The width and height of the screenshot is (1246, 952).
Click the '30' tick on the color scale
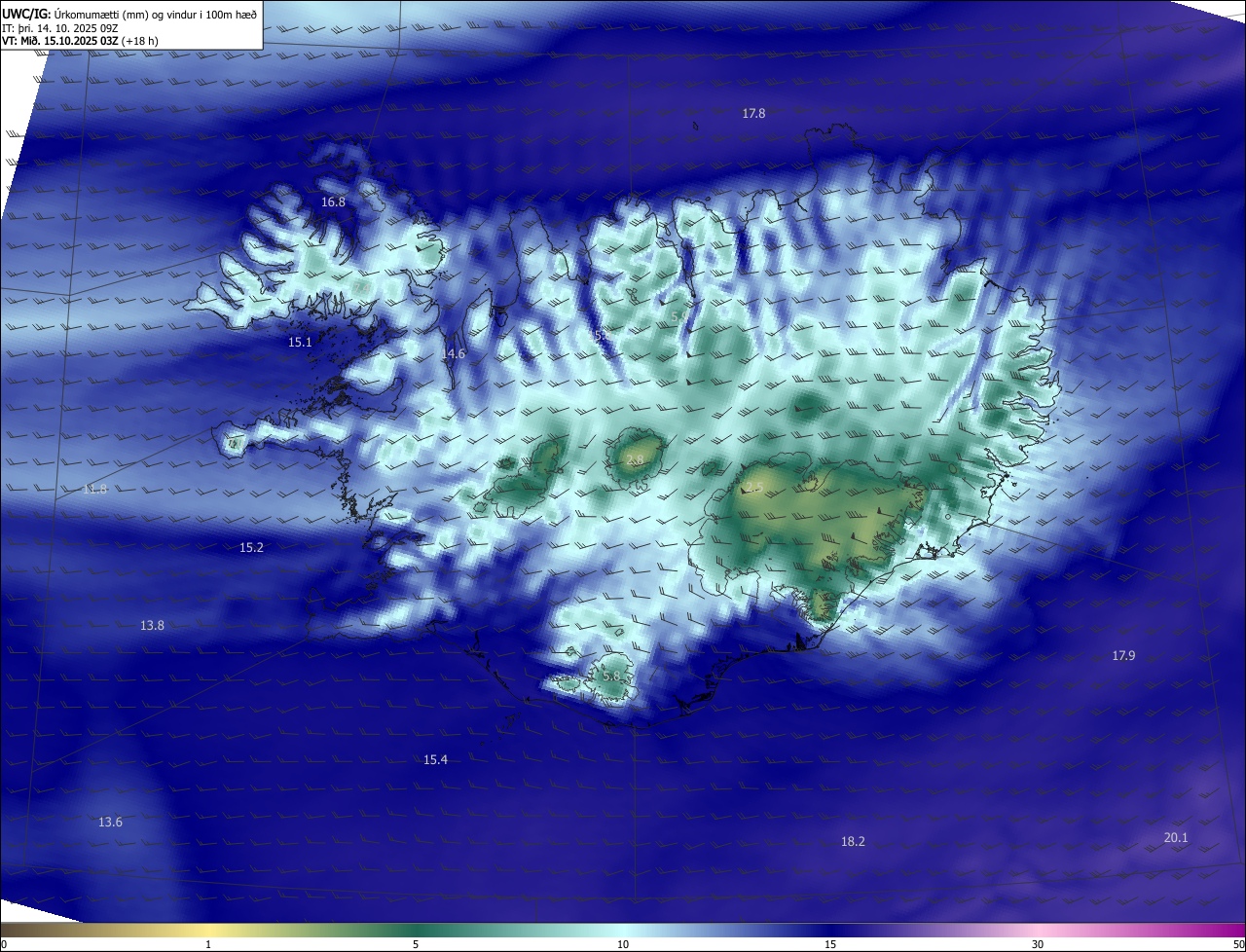[1038, 944]
